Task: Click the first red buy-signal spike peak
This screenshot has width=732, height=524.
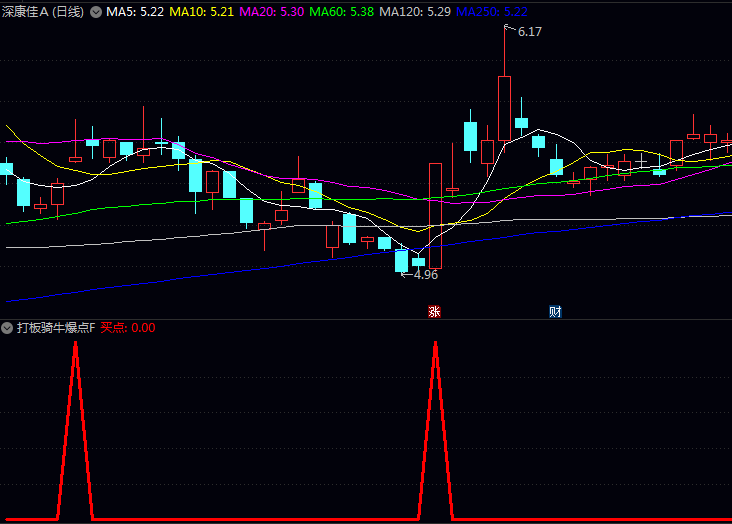Action: (75, 345)
